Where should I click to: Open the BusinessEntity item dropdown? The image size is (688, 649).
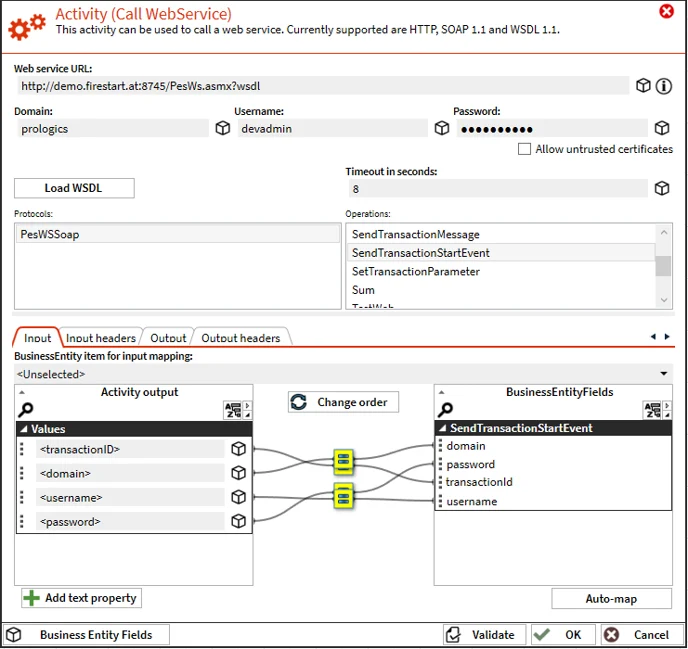[x=663, y=374]
